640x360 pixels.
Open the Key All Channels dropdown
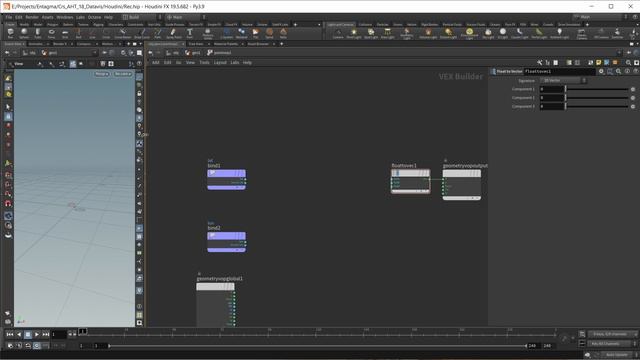pyautogui.click(x=612, y=344)
